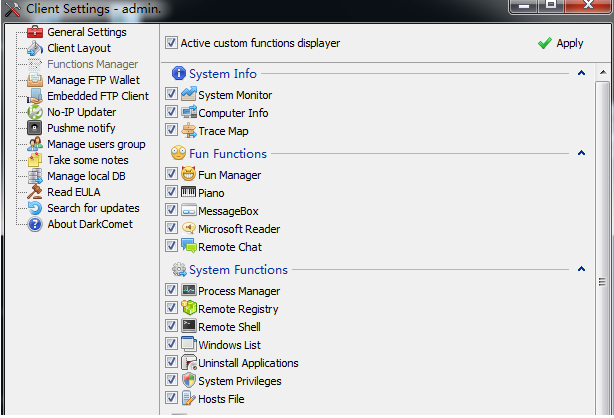Disable the Hosts File checkbox
The image size is (614, 418).
tap(171, 398)
